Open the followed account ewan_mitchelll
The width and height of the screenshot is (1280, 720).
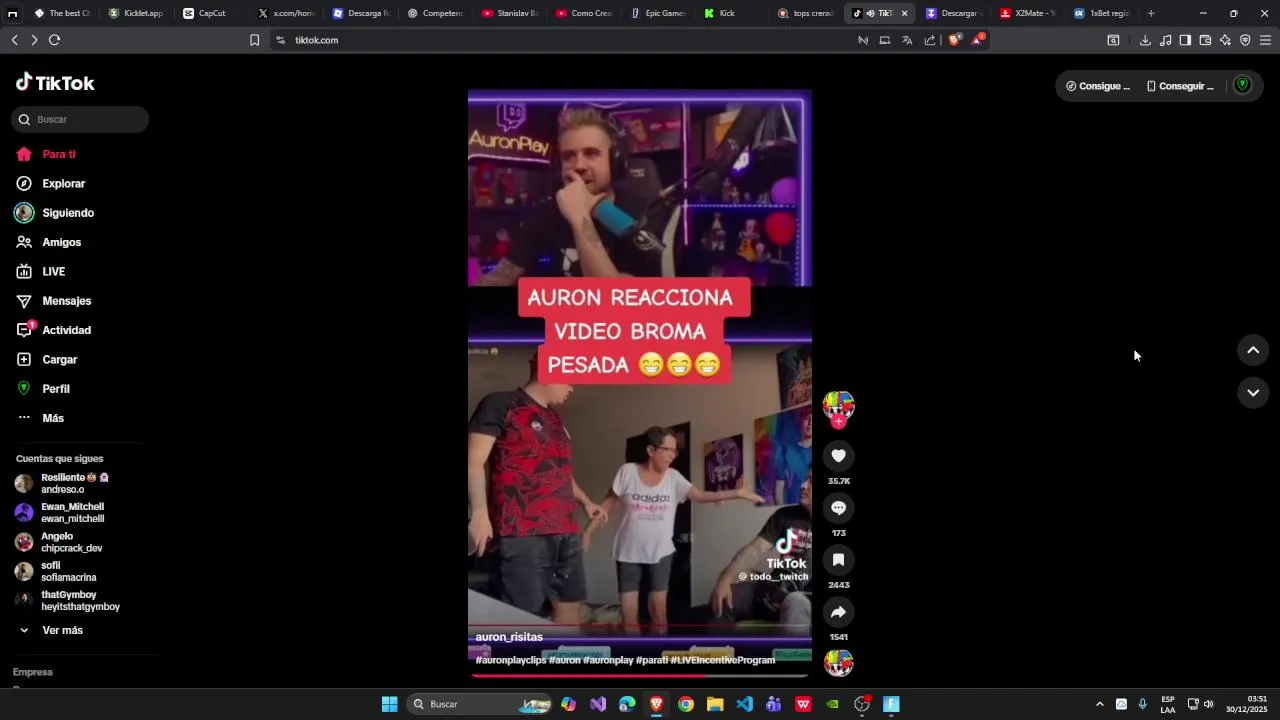(60, 513)
